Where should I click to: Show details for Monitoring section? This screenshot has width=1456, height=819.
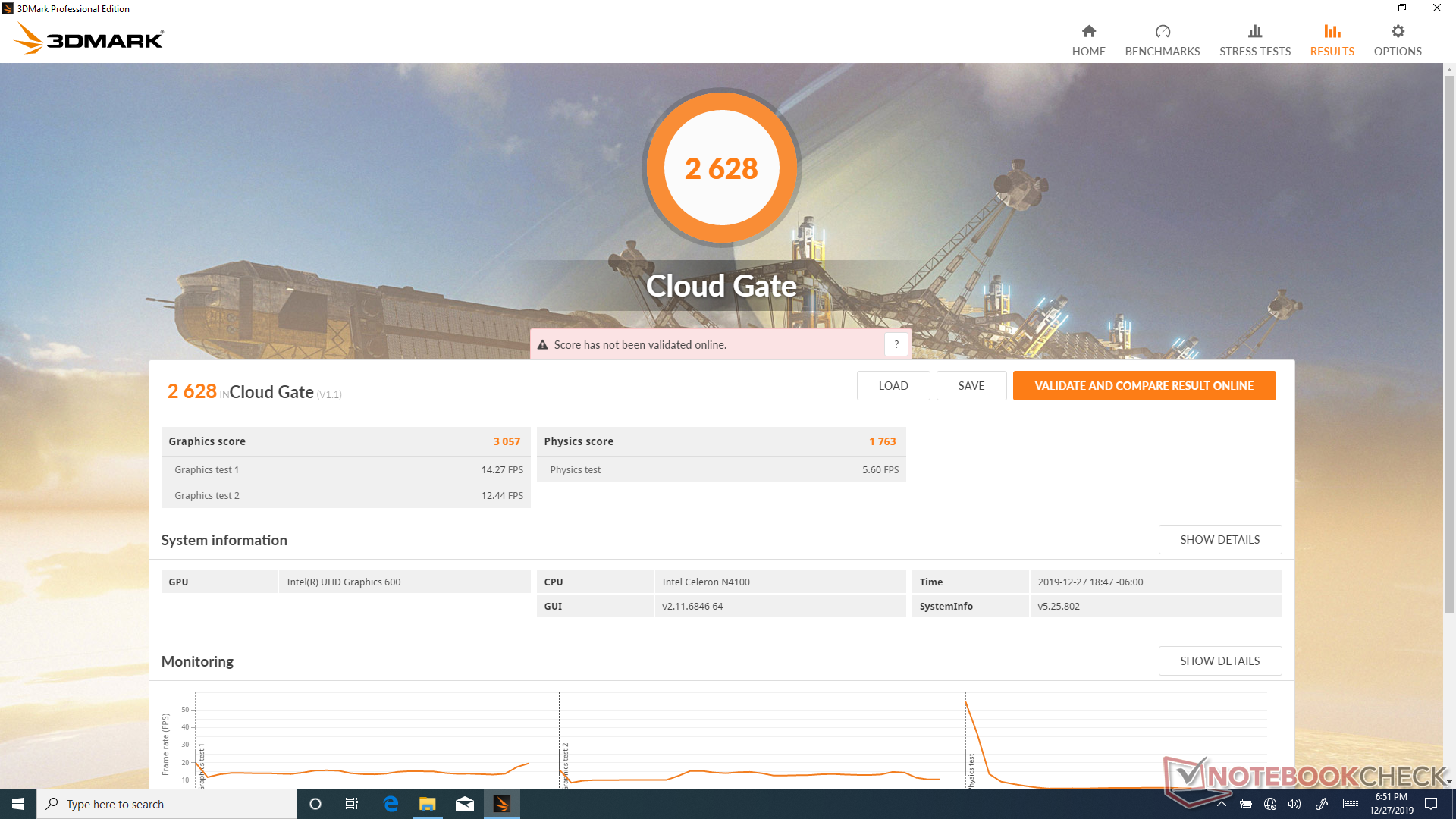[x=1219, y=661]
